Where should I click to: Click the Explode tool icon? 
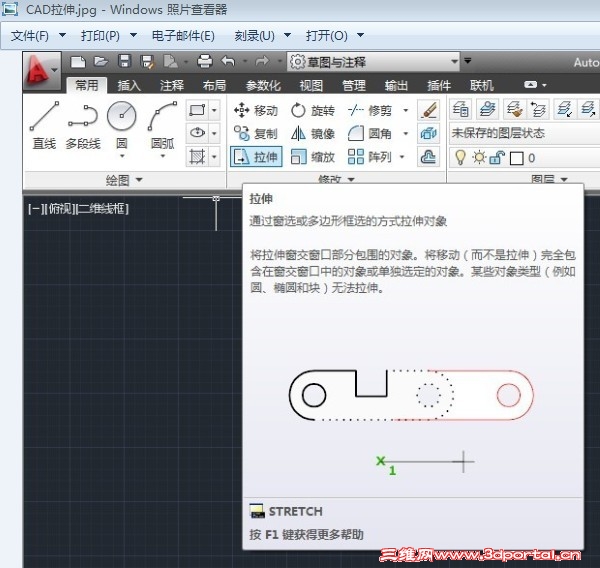429,134
